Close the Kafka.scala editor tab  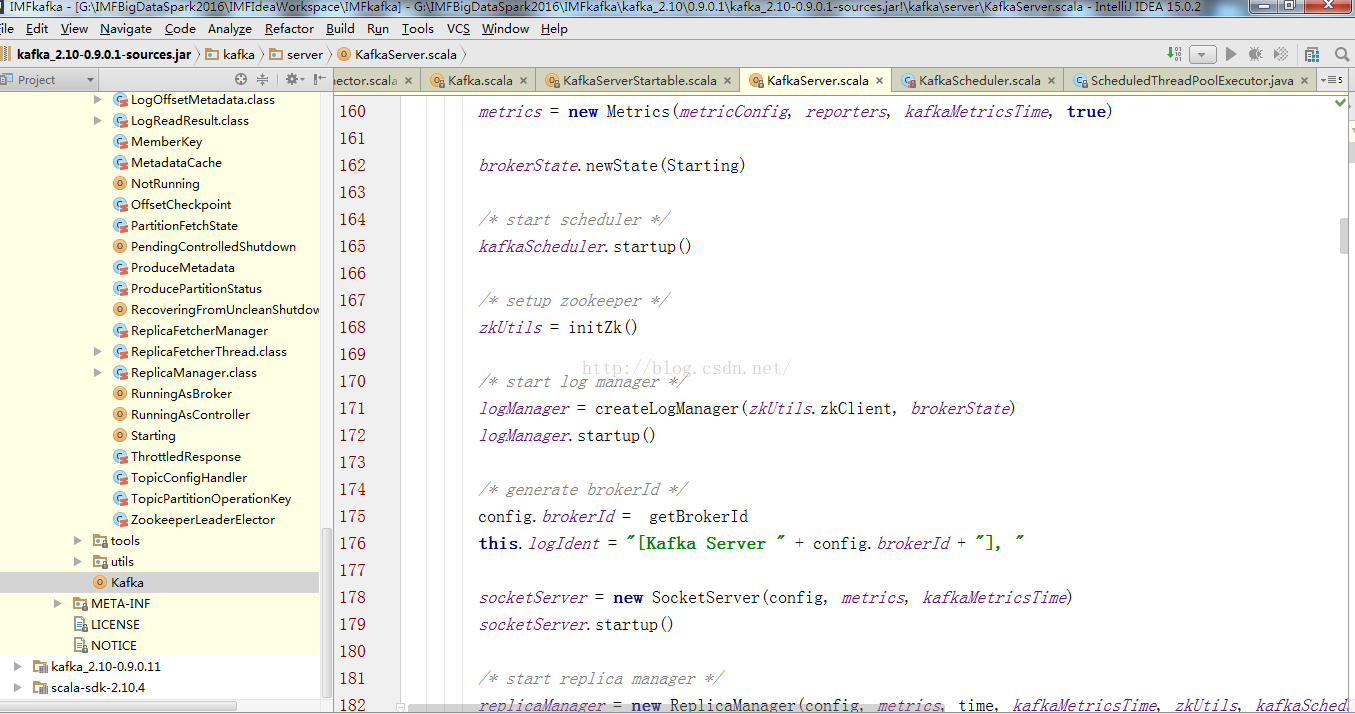coord(524,81)
